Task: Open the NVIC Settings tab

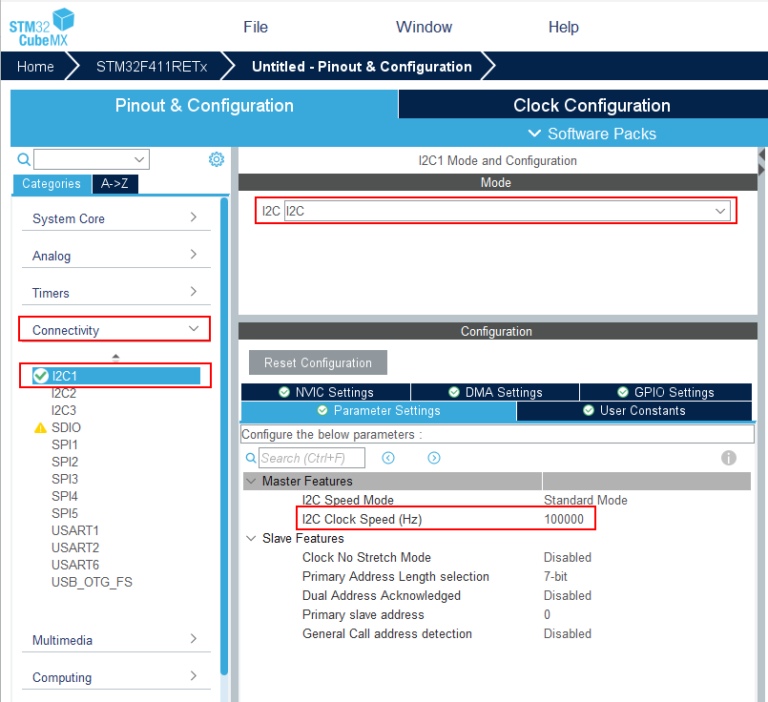Action: tap(326, 392)
